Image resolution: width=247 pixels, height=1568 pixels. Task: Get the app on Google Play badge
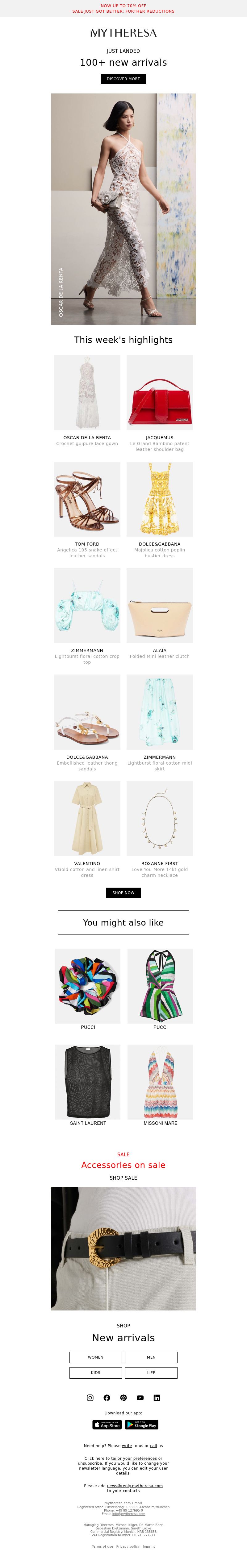coord(141,1424)
